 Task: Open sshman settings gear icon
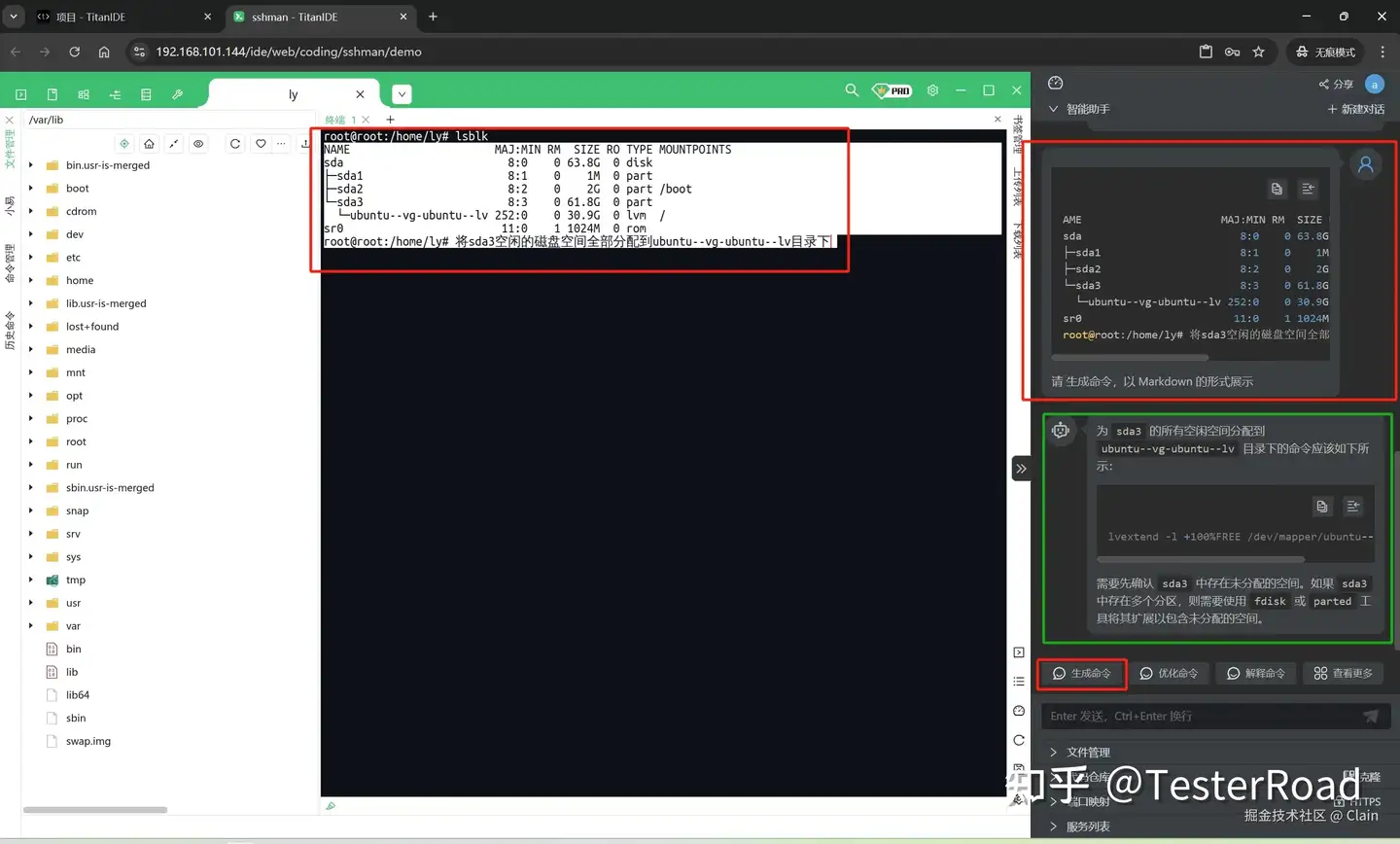[932, 90]
